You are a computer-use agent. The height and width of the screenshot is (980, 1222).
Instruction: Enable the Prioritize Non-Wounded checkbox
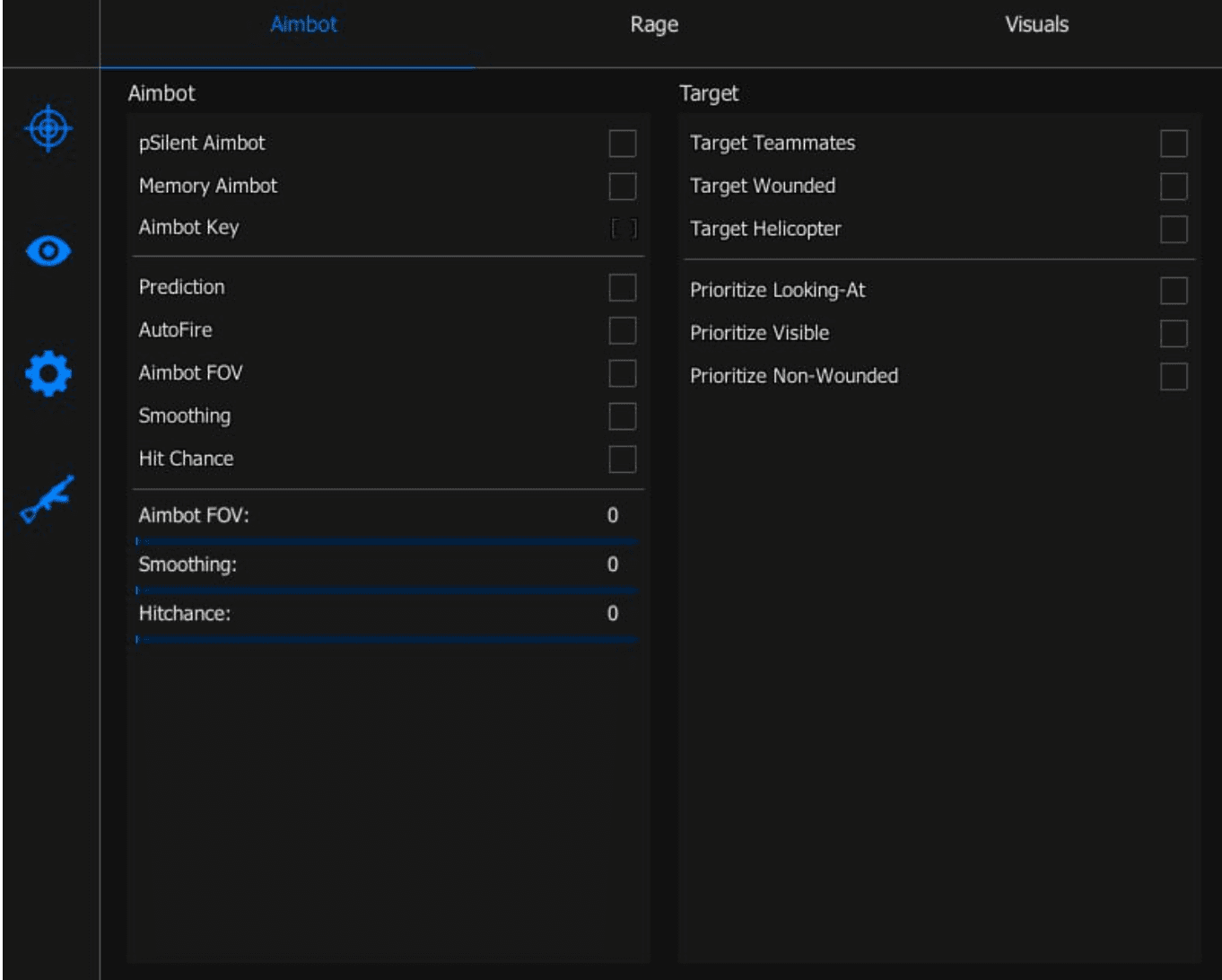pos(1174,377)
